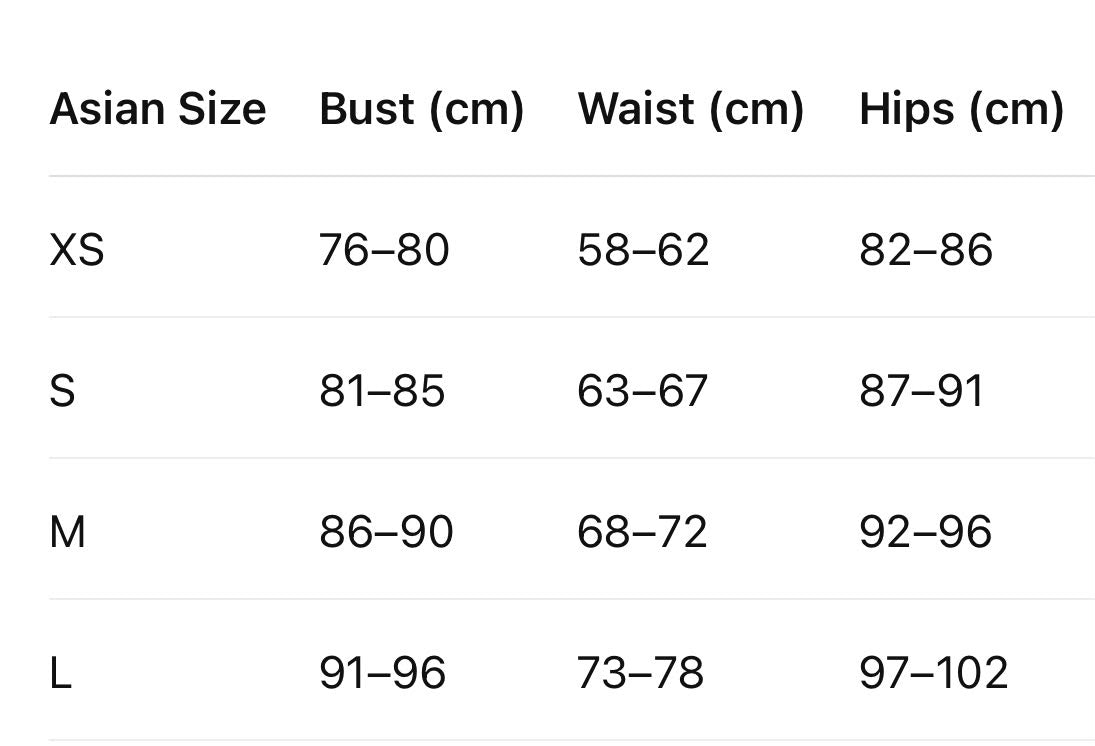Viewport: 1095px width, 746px height.
Task: Click the L hips value 97–102
Action: 934,673
